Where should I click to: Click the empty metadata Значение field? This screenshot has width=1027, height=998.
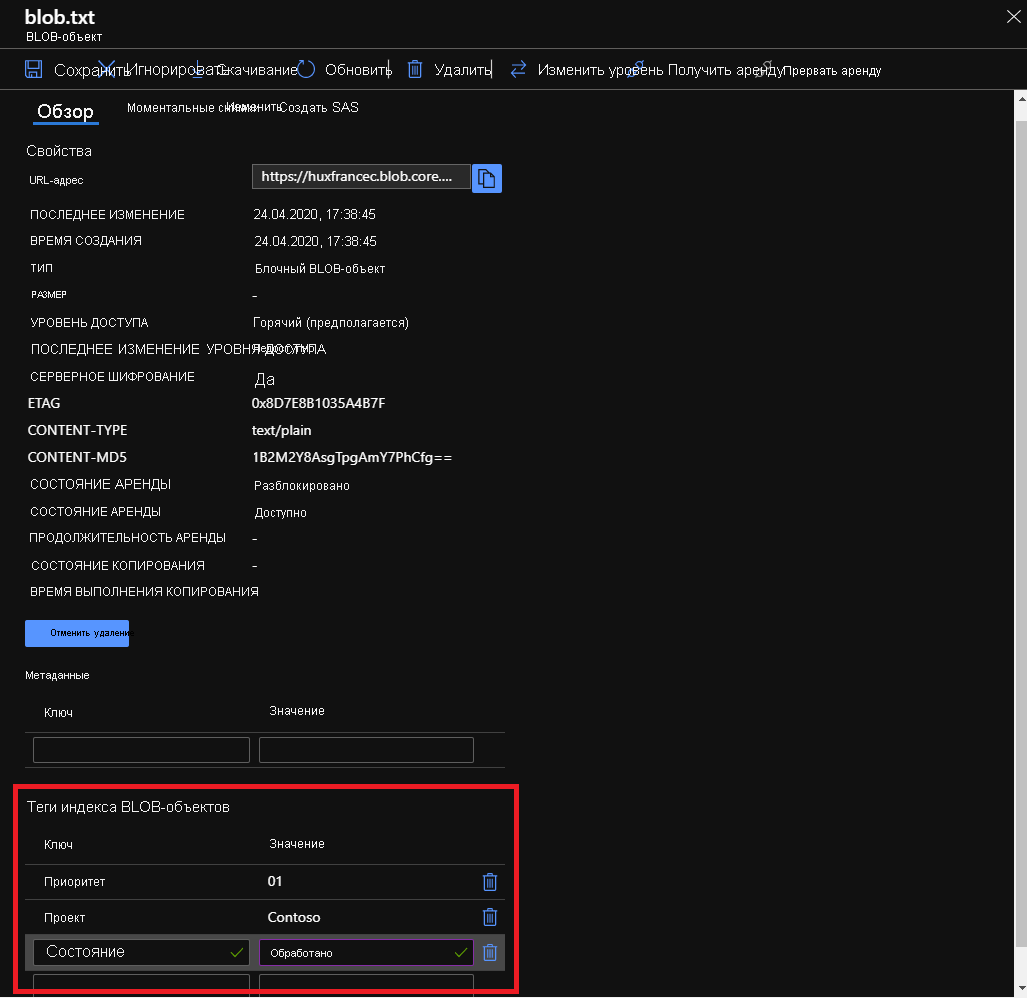tap(366, 750)
